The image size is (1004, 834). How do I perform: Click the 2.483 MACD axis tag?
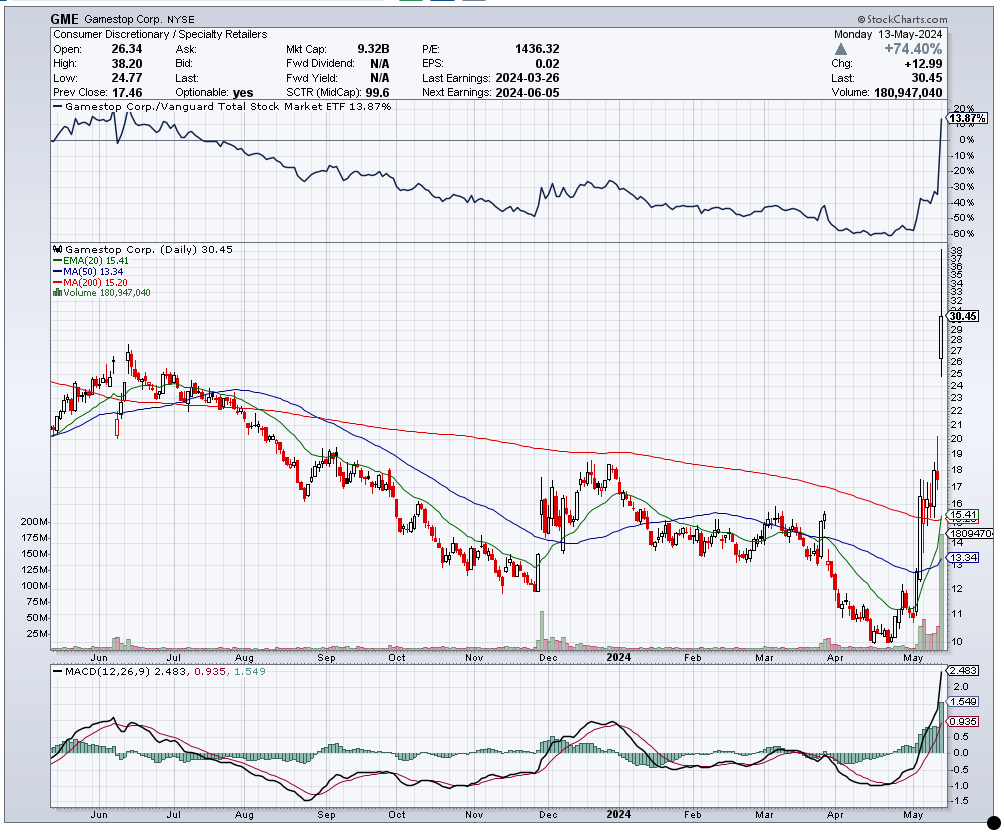[963, 671]
